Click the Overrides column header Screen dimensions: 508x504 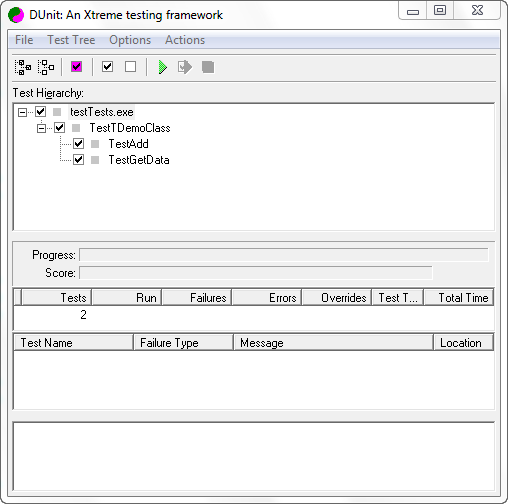pos(337,297)
